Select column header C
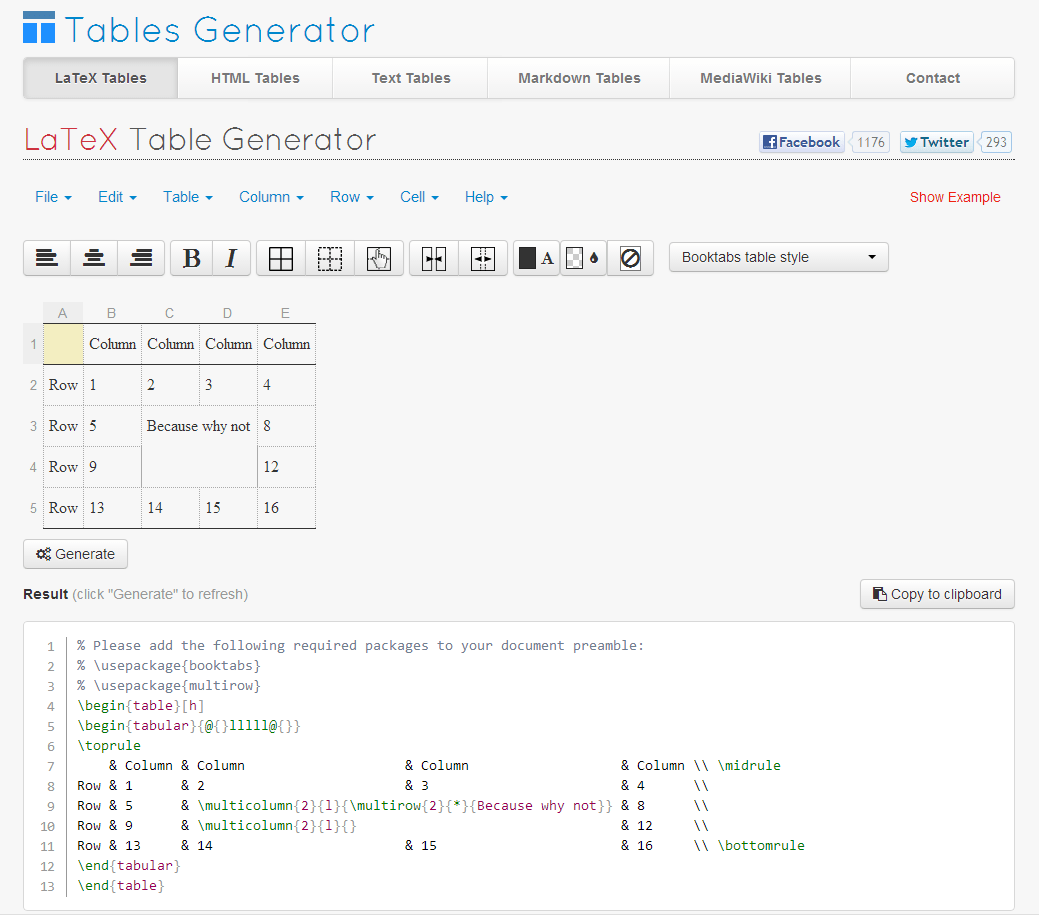The height and width of the screenshot is (915, 1039). pyautogui.click(x=170, y=313)
